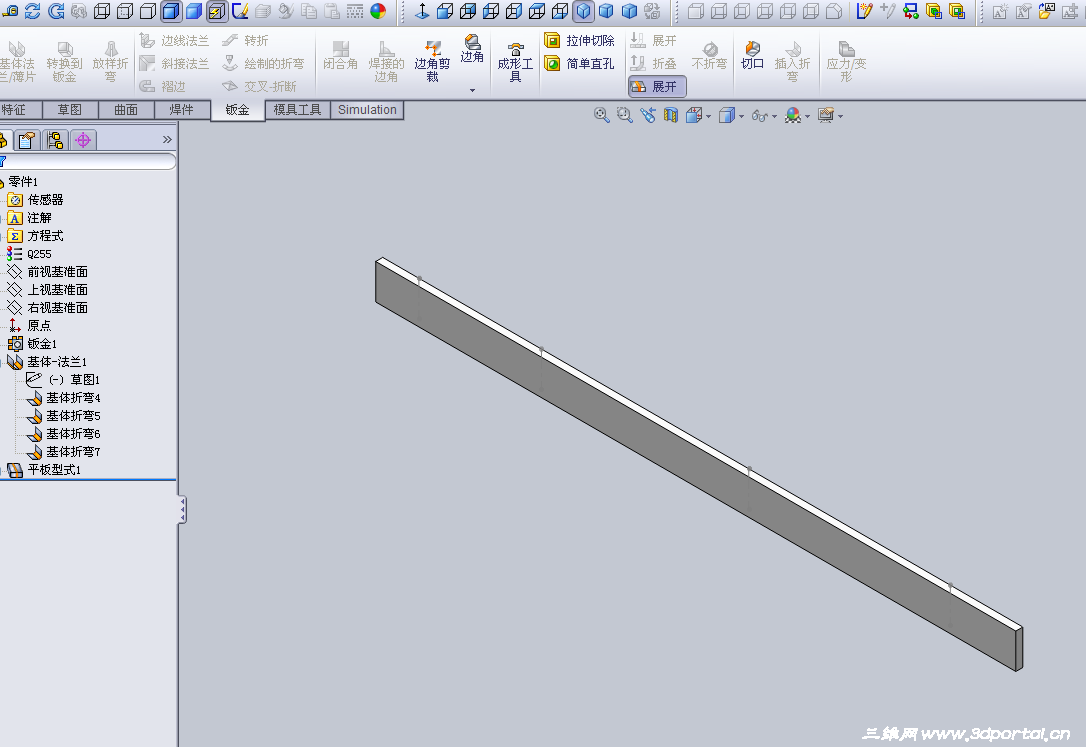The height and width of the screenshot is (747, 1086).
Task: Select the Front standard view
Action: click(445, 11)
